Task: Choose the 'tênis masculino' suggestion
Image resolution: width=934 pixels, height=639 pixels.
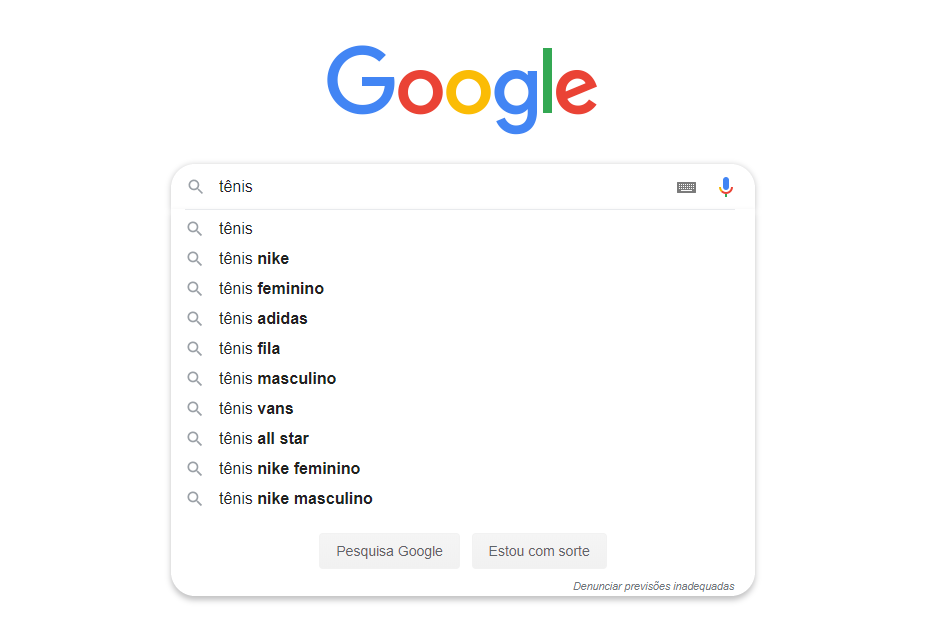Action: [277, 378]
